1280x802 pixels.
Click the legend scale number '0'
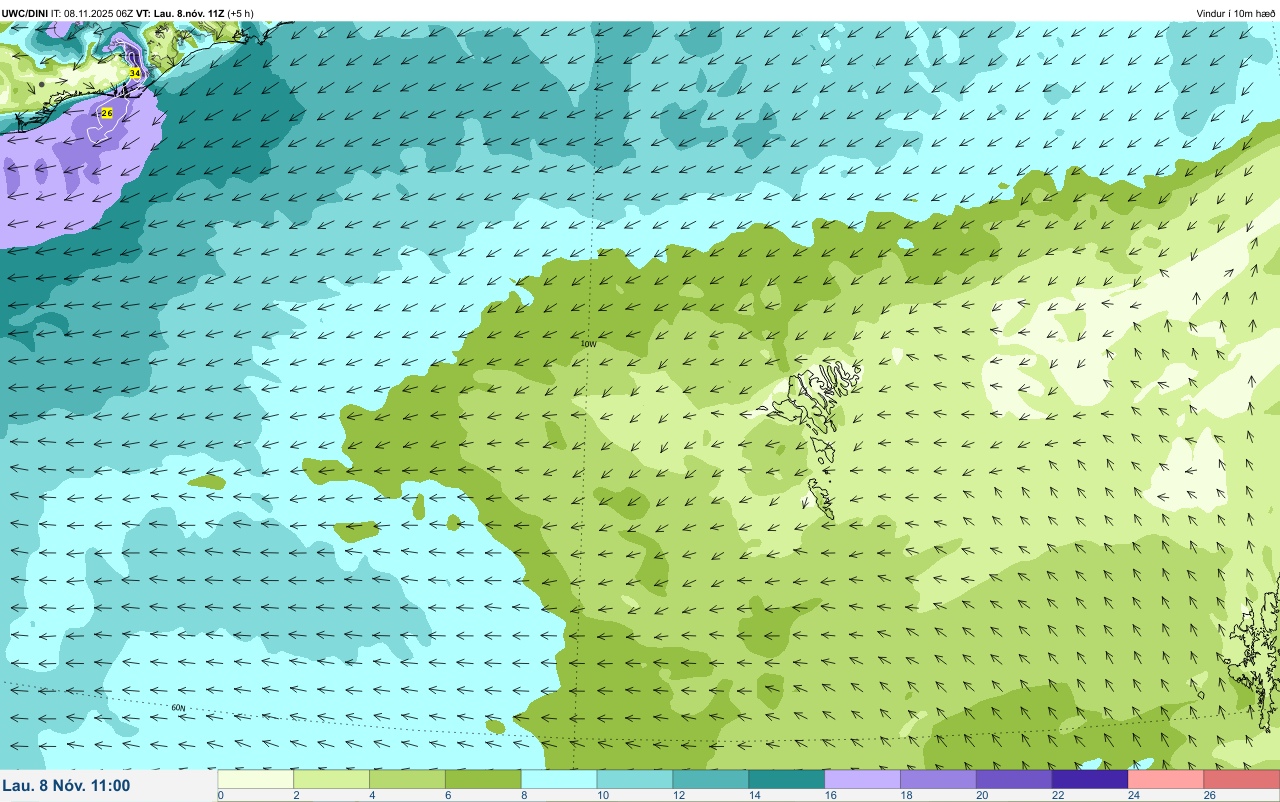(x=220, y=795)
